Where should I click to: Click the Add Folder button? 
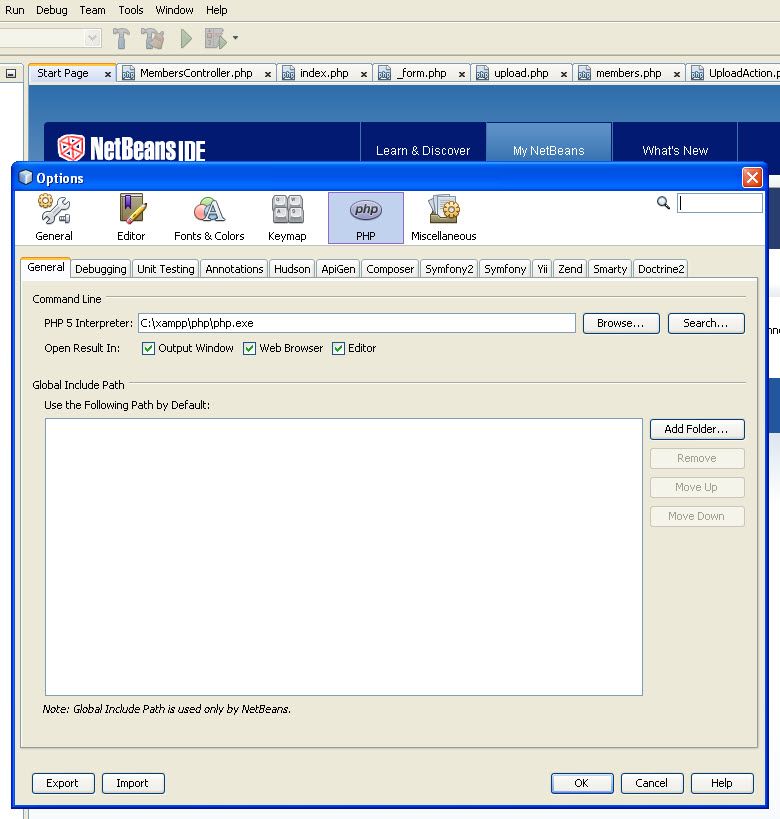coord(697,429)
